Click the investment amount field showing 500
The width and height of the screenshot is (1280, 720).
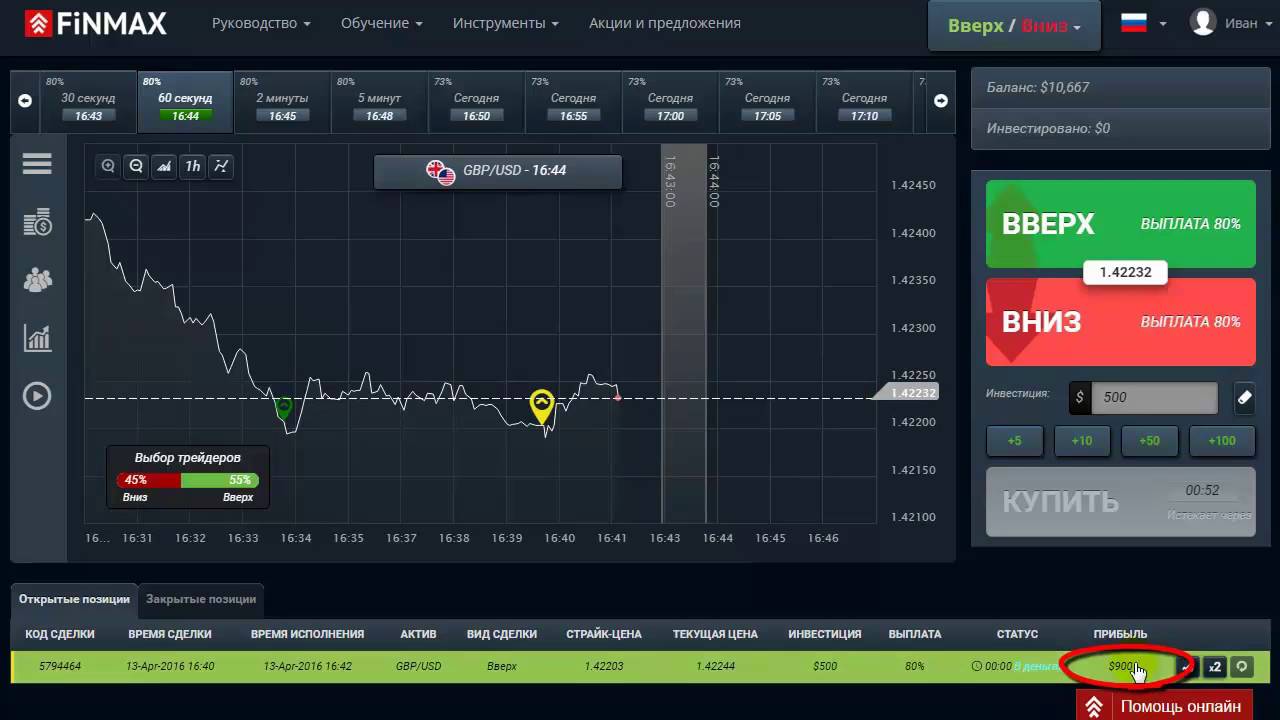1155,397
